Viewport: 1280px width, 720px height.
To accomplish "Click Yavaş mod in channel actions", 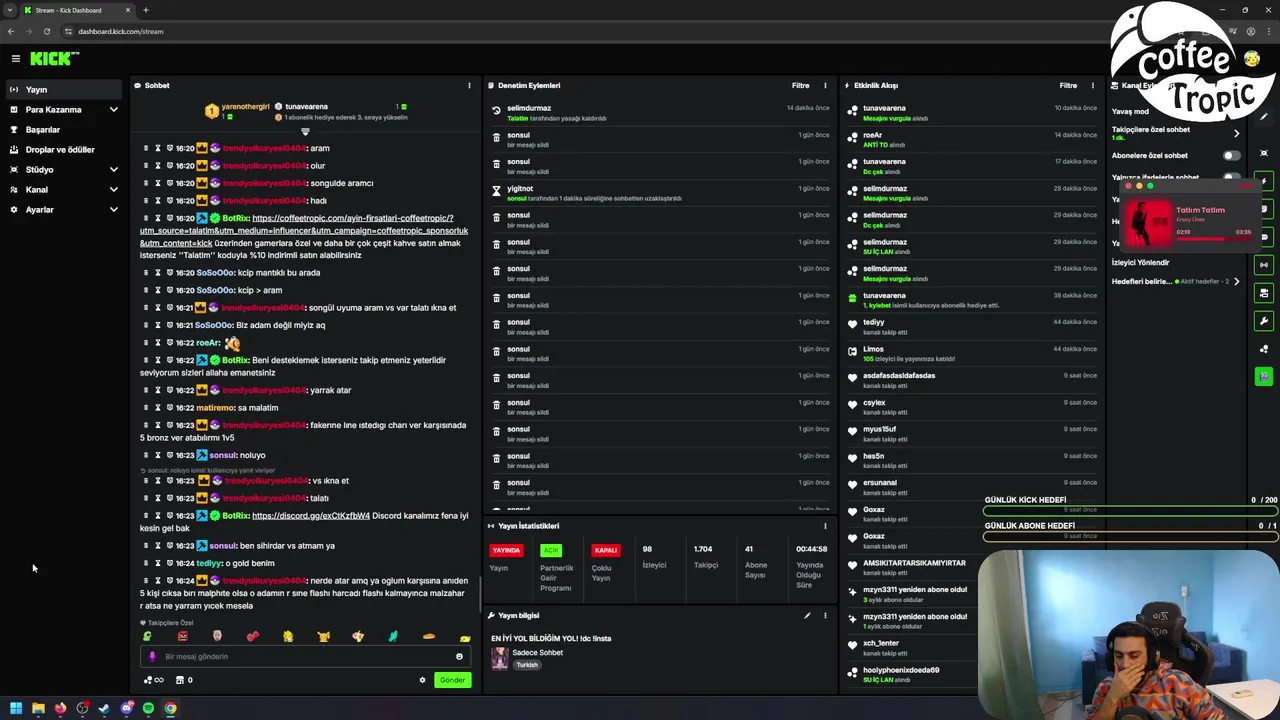I will 1130,112.
